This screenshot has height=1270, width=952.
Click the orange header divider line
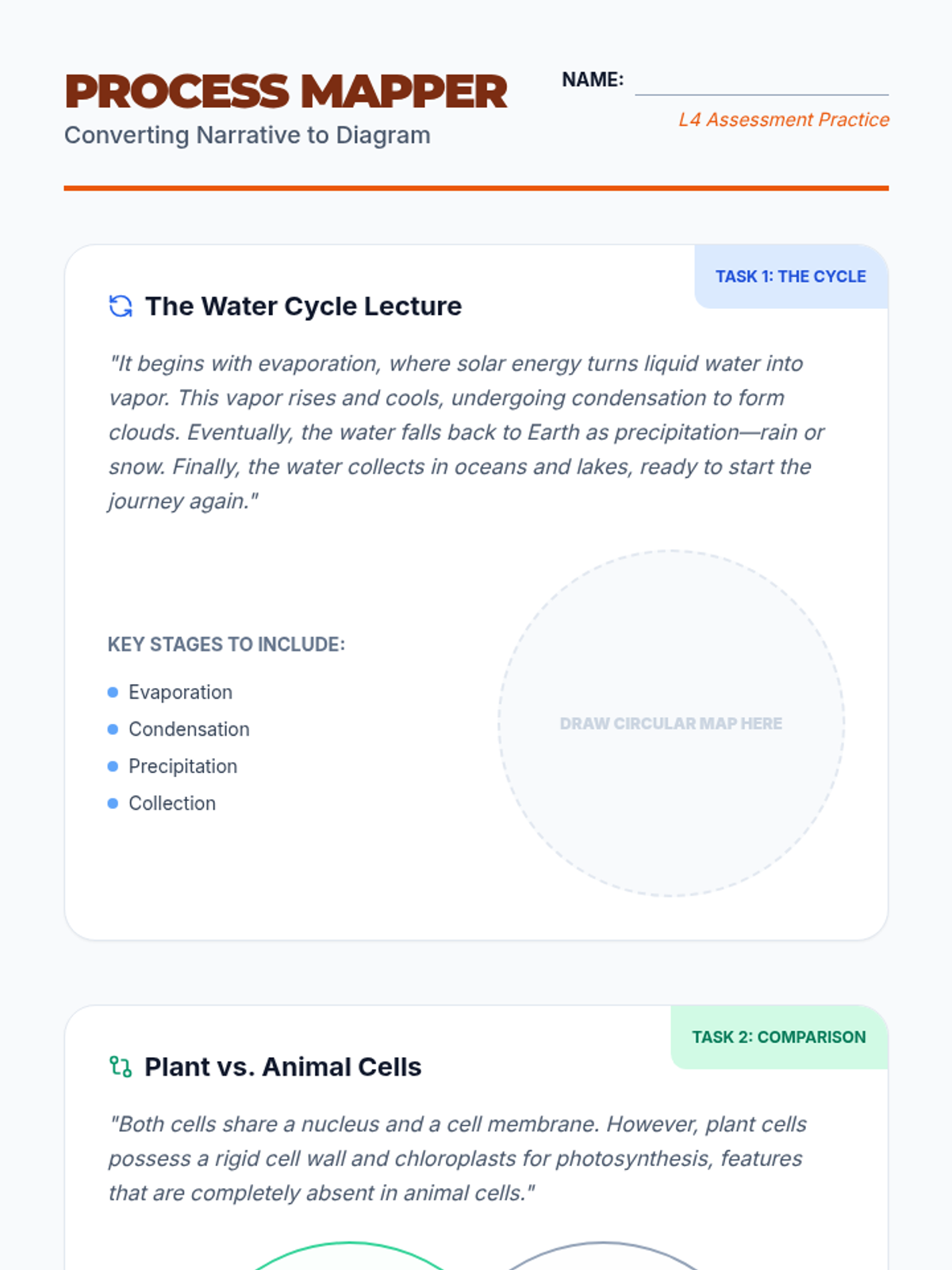point(476,188)
